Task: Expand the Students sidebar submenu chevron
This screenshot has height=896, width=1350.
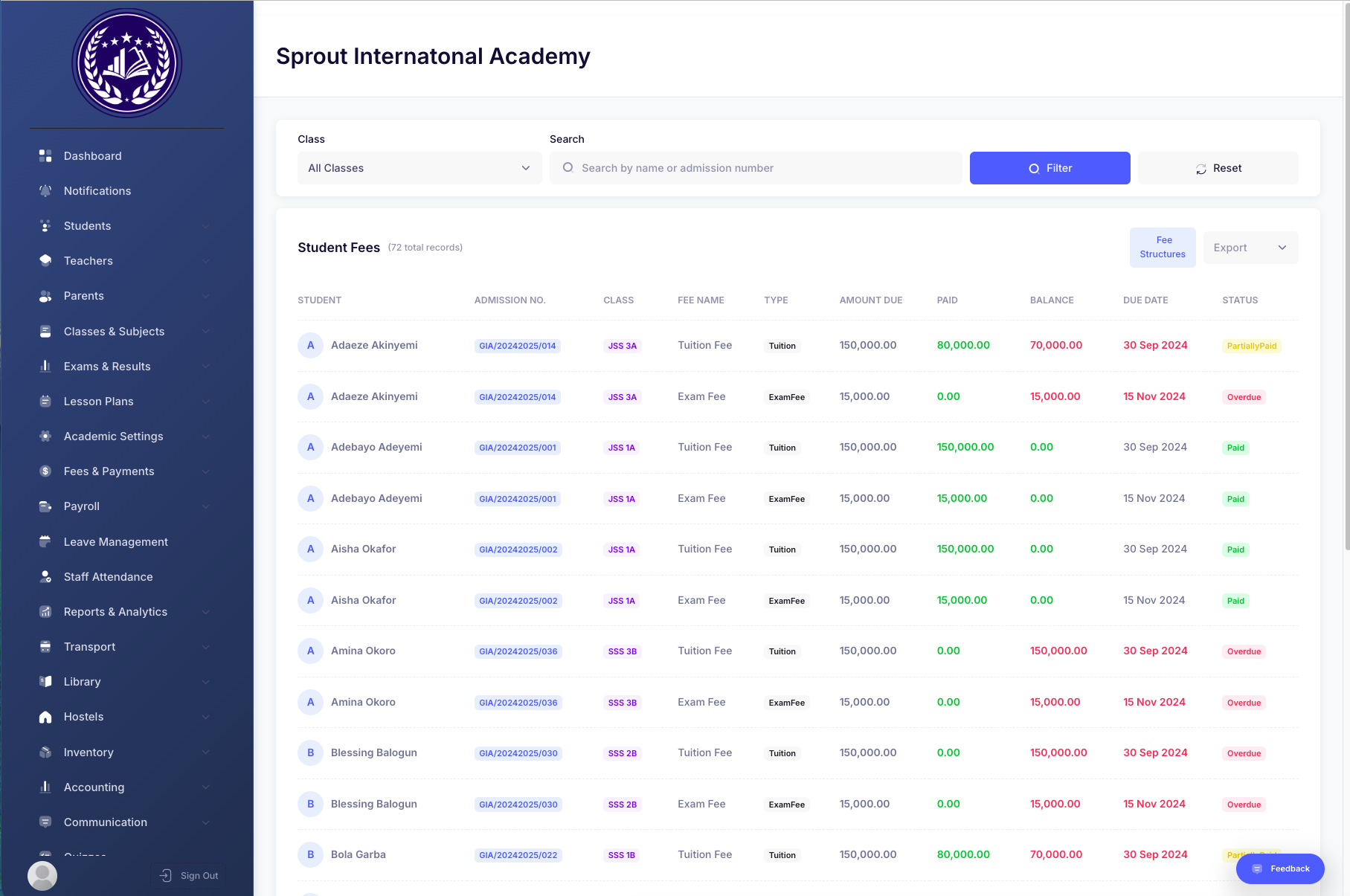Action: click(206, 226)
